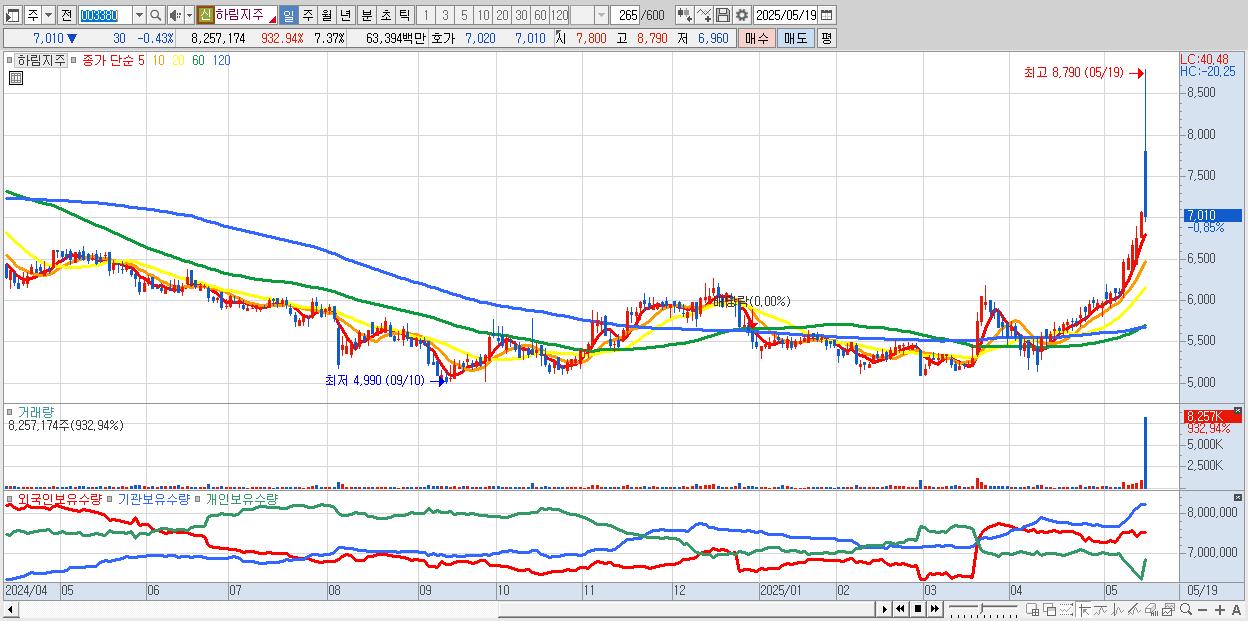Open the stock code history dropdown arrow

pyautogui.click(x=140, y=15)
